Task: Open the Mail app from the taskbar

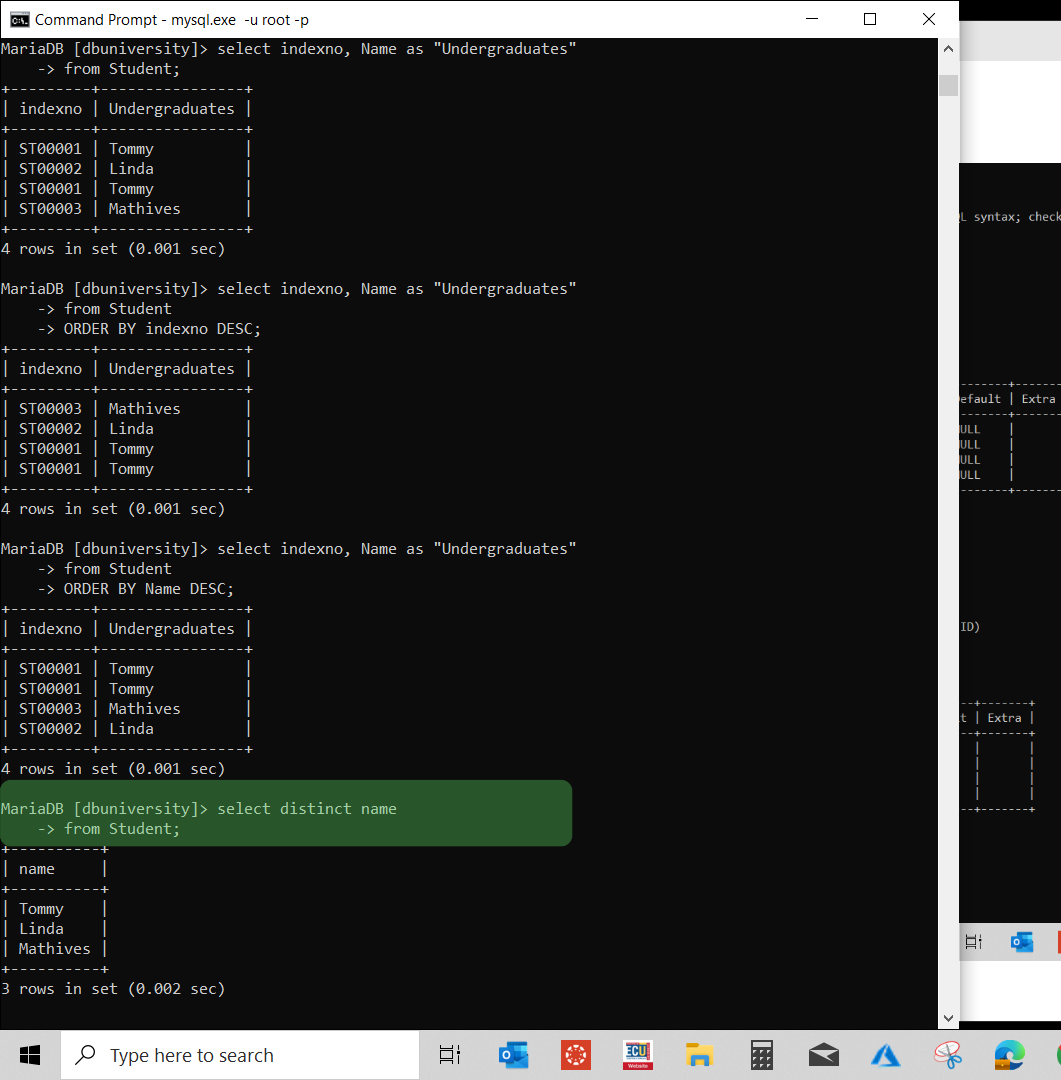Action: point(823,1054)
